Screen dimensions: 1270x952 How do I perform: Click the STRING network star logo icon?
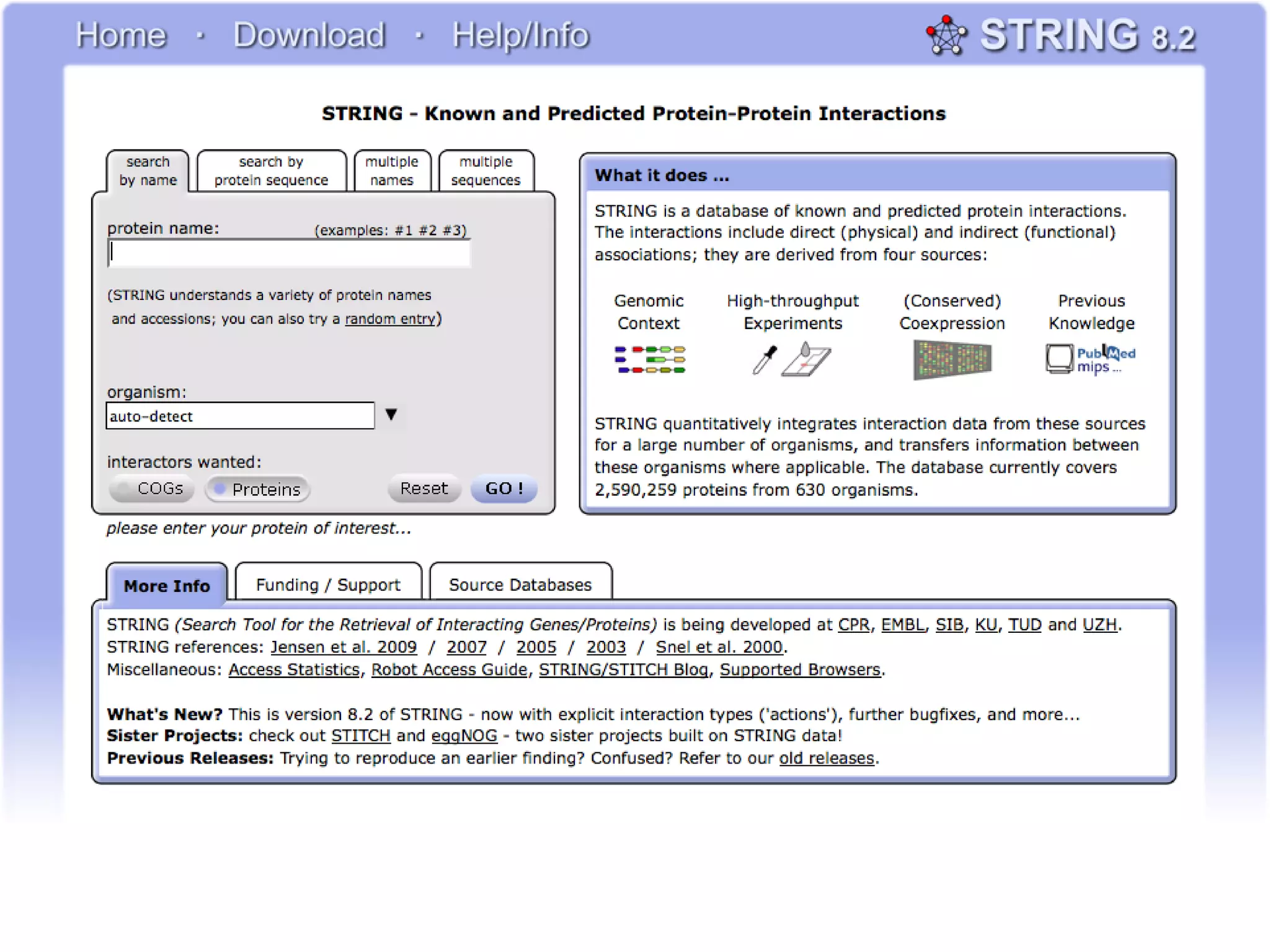(946, 35)
